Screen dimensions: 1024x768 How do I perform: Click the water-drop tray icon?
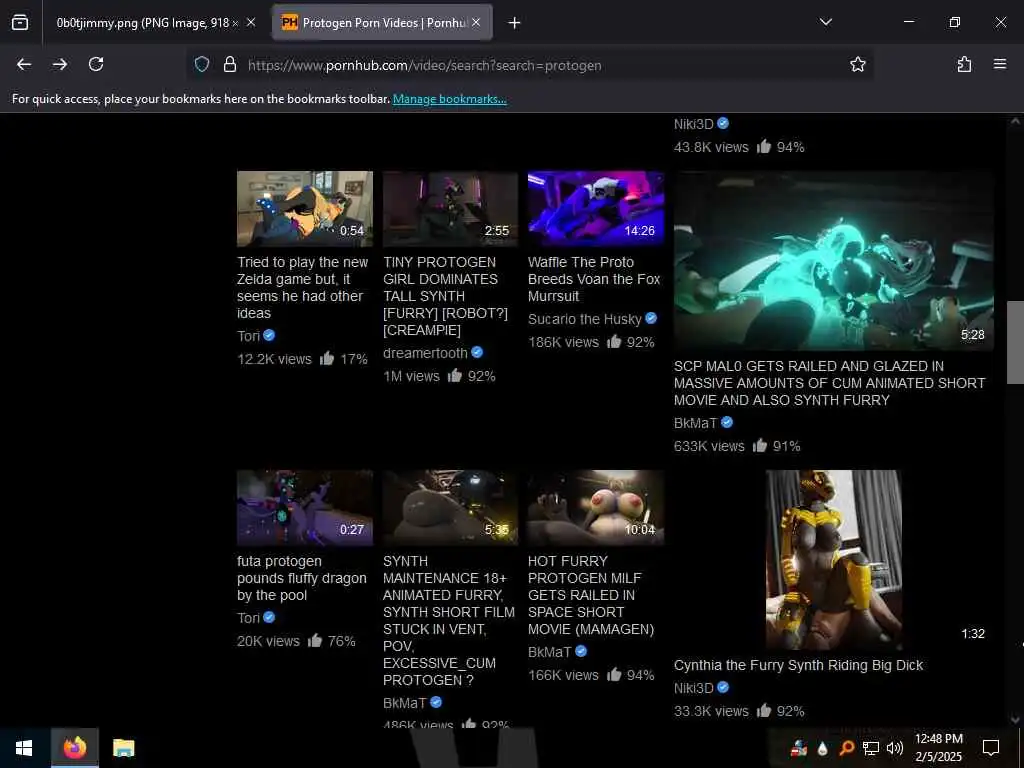[822, 748]
